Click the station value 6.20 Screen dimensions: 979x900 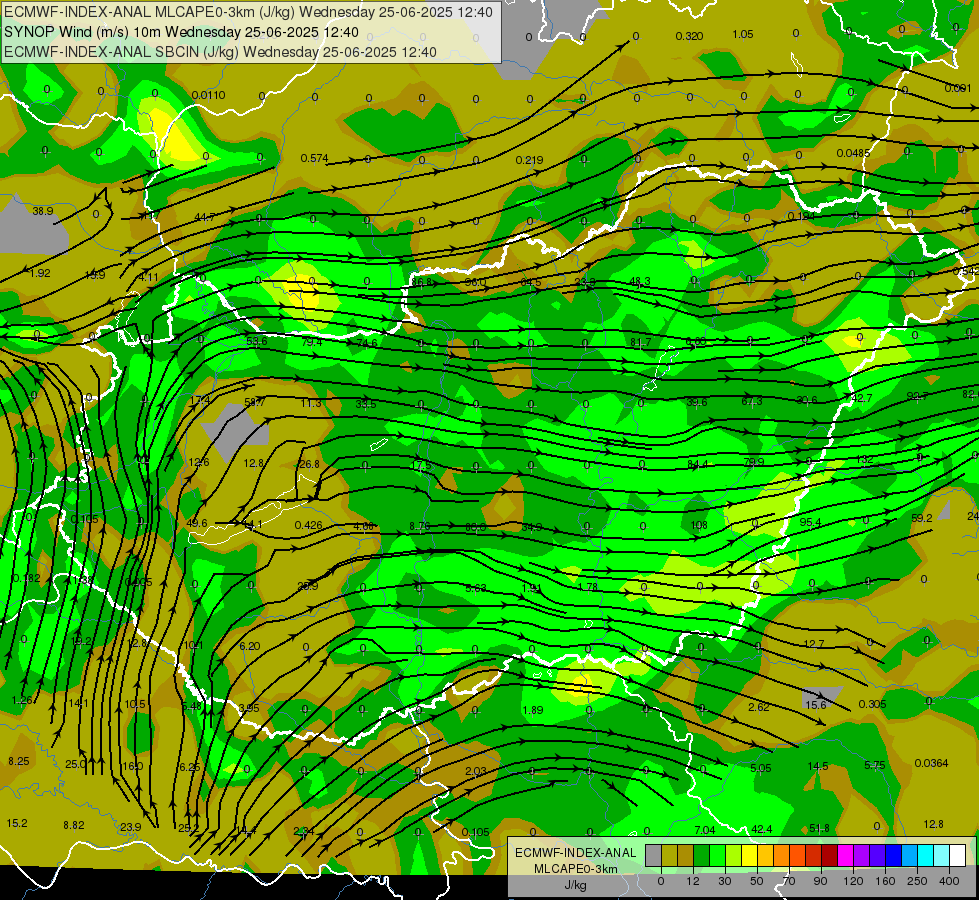(250, 646)
